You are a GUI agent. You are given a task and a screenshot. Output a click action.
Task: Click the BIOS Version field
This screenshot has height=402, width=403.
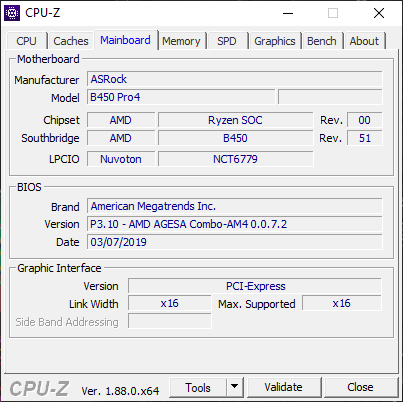(x=235, y=224)
